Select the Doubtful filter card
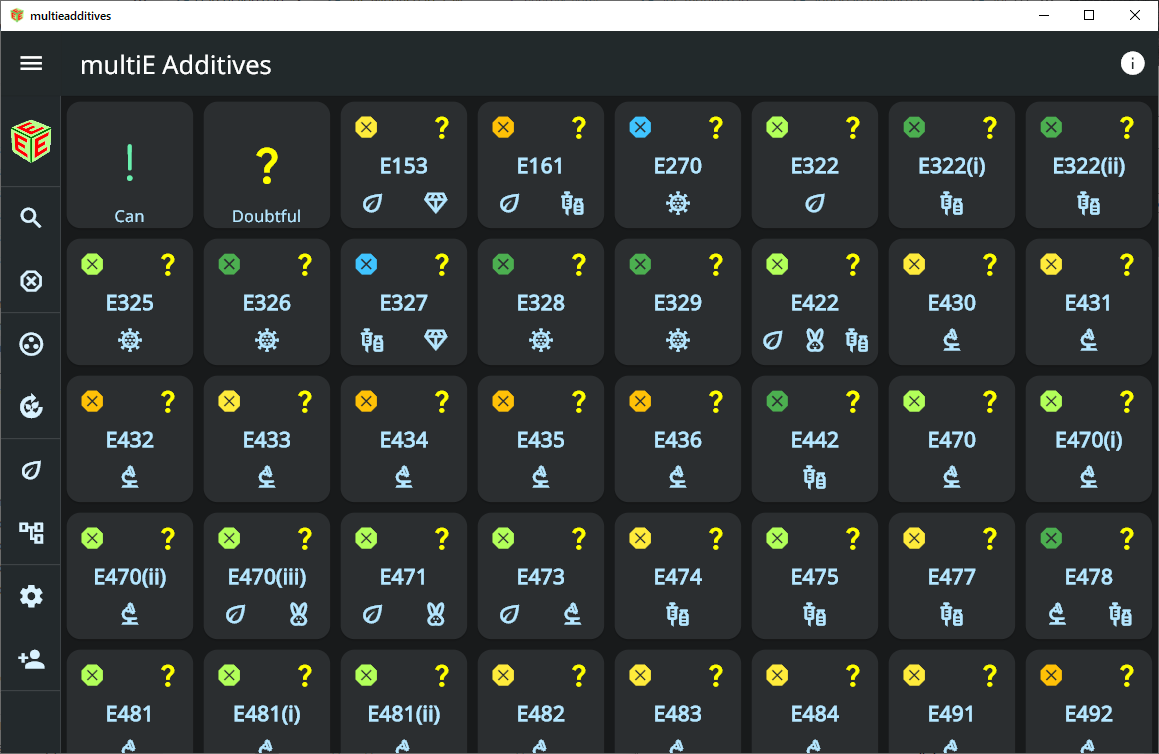This screenshot has width=1159, height=754. tap(267, 165)
